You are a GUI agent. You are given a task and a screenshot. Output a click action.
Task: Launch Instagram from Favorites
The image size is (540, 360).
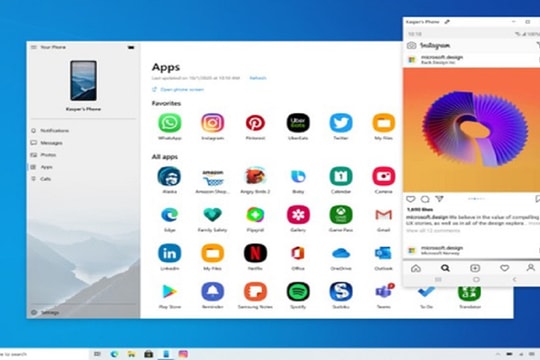coord(212,123)
